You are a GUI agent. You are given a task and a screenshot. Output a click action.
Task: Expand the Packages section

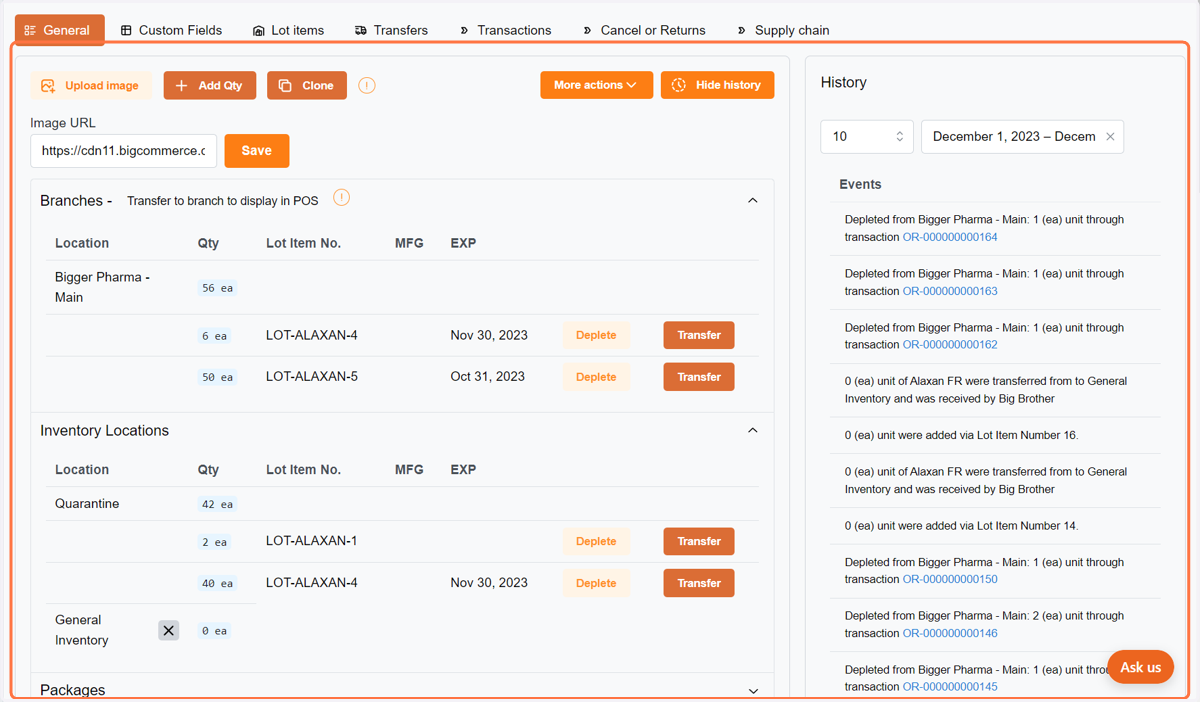click(753, 691)
